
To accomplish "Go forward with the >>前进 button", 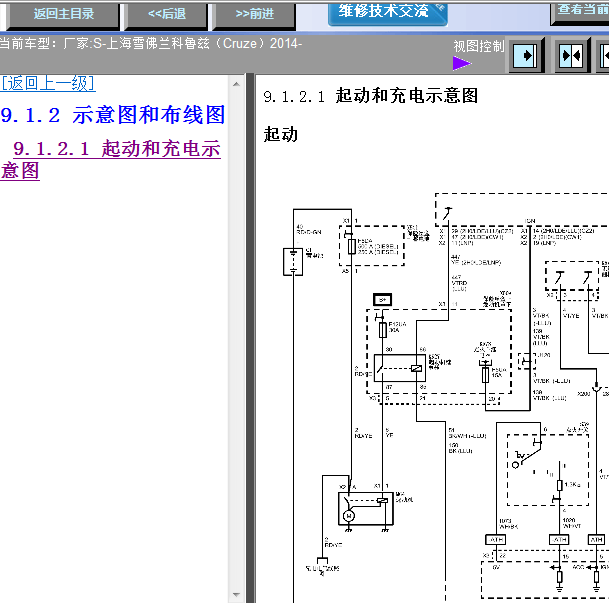I will 254,15.
